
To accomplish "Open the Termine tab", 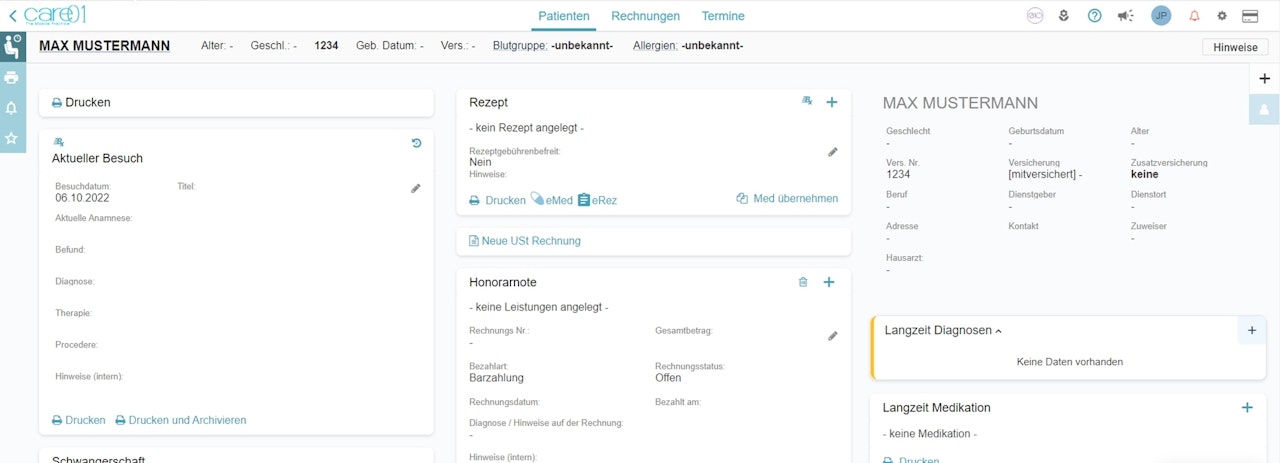I will pos(723,16).
